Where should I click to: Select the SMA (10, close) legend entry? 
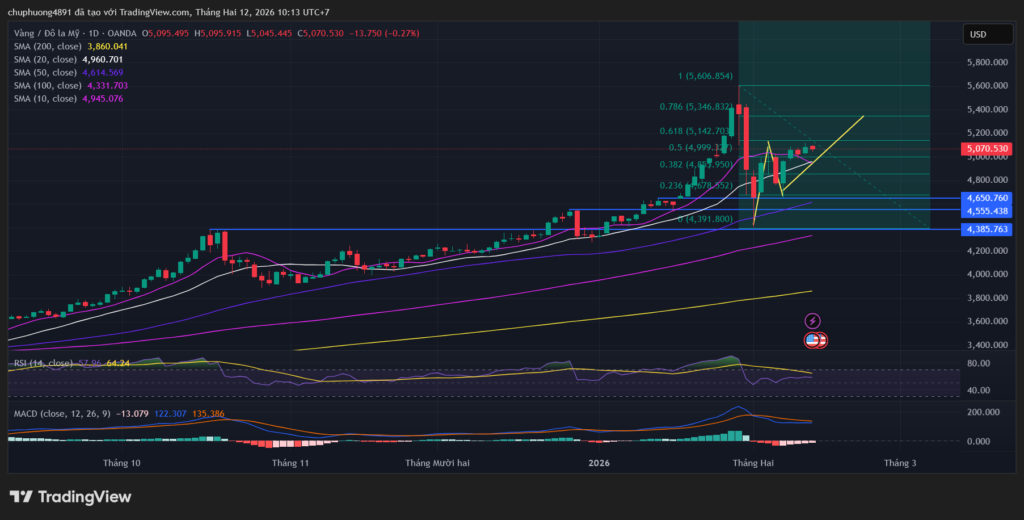coord(43,98)
